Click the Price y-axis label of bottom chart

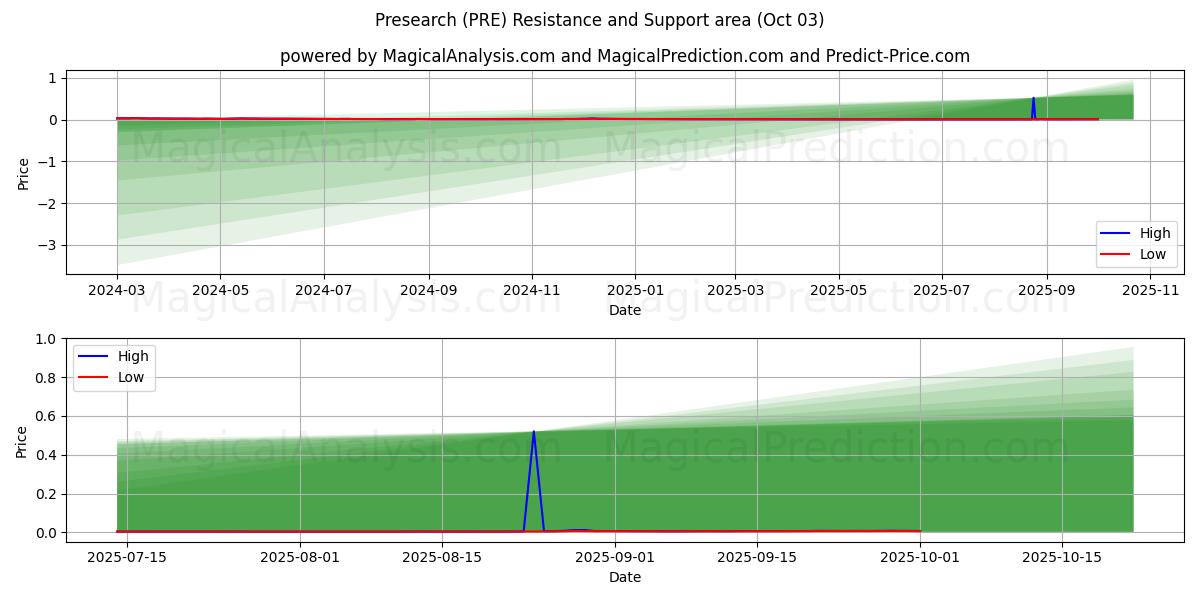[x=23, y=440]
